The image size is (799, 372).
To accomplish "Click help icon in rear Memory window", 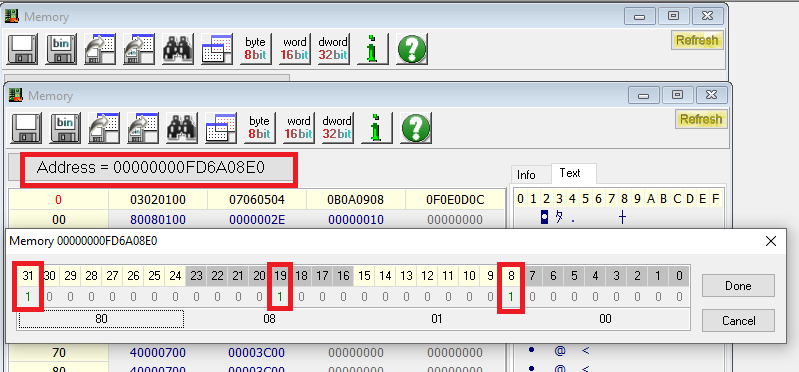I will pyautogui.click(x=412, y=49).
